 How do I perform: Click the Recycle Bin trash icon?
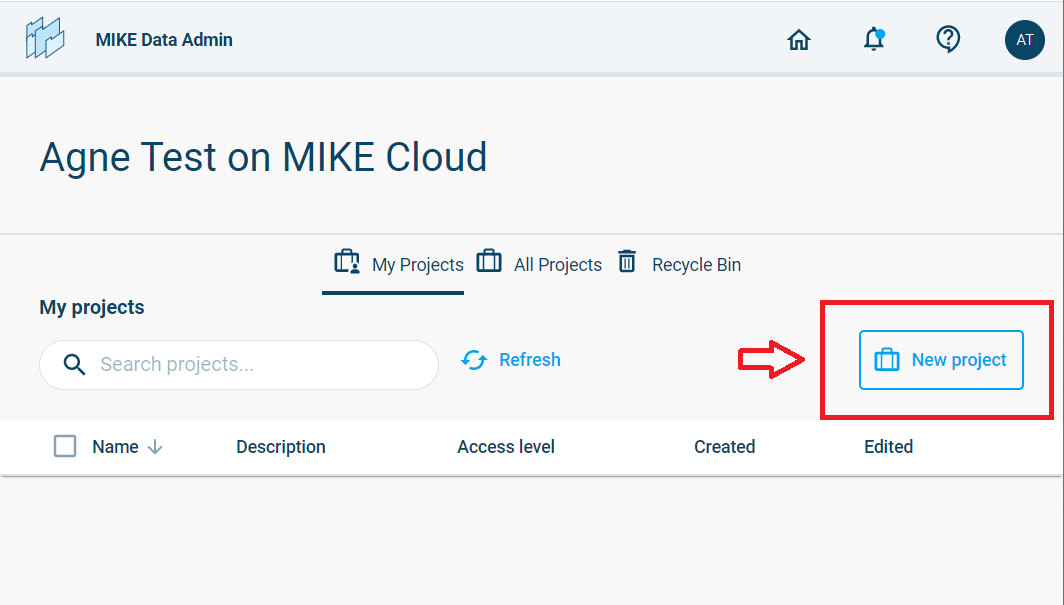coord(627,262)
